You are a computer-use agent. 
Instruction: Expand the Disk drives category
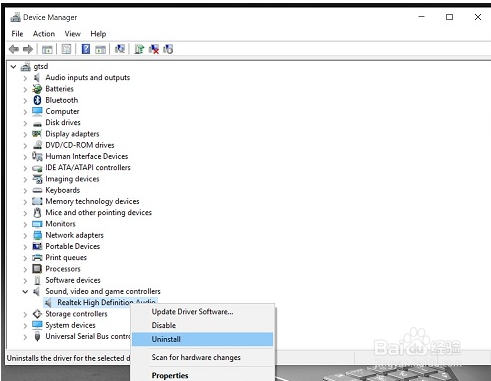pyautogui.click(x=25, y=123)
